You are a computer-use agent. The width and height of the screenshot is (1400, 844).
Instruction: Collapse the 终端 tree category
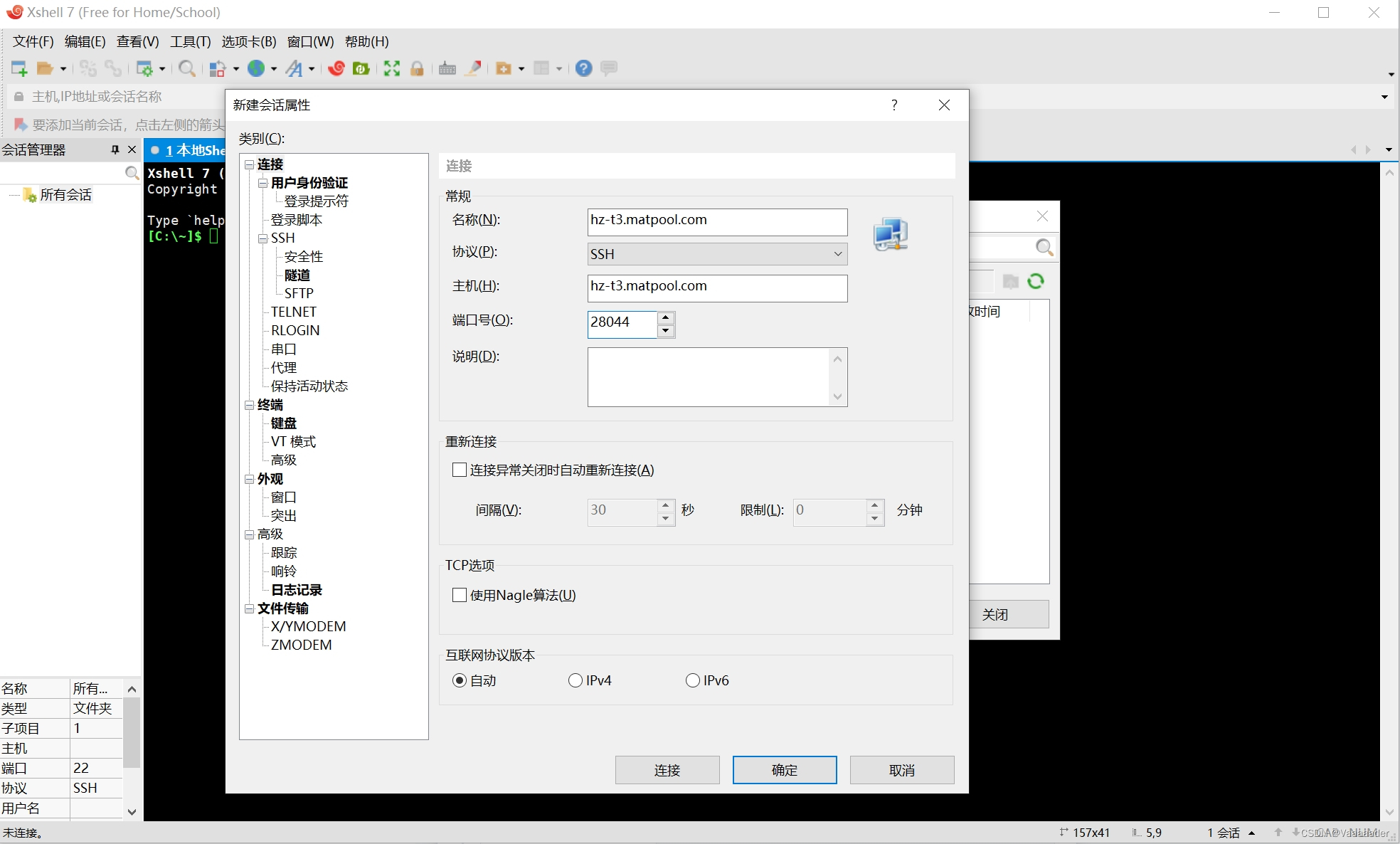click(250, 405)
